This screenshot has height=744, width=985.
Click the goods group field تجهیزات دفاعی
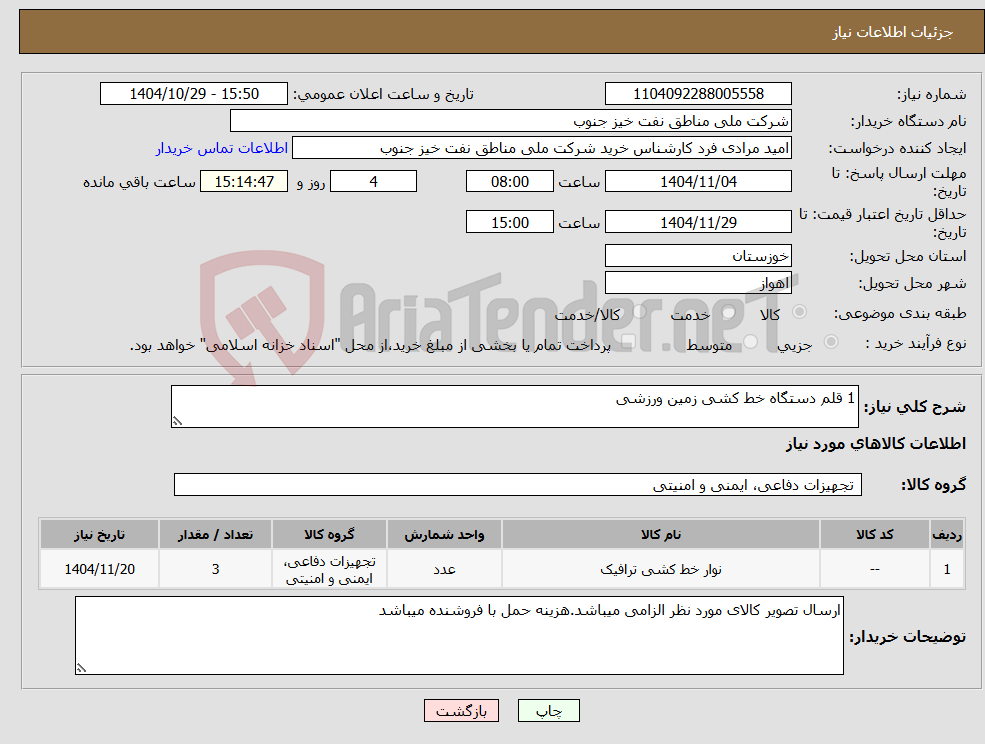coord(518,484)
